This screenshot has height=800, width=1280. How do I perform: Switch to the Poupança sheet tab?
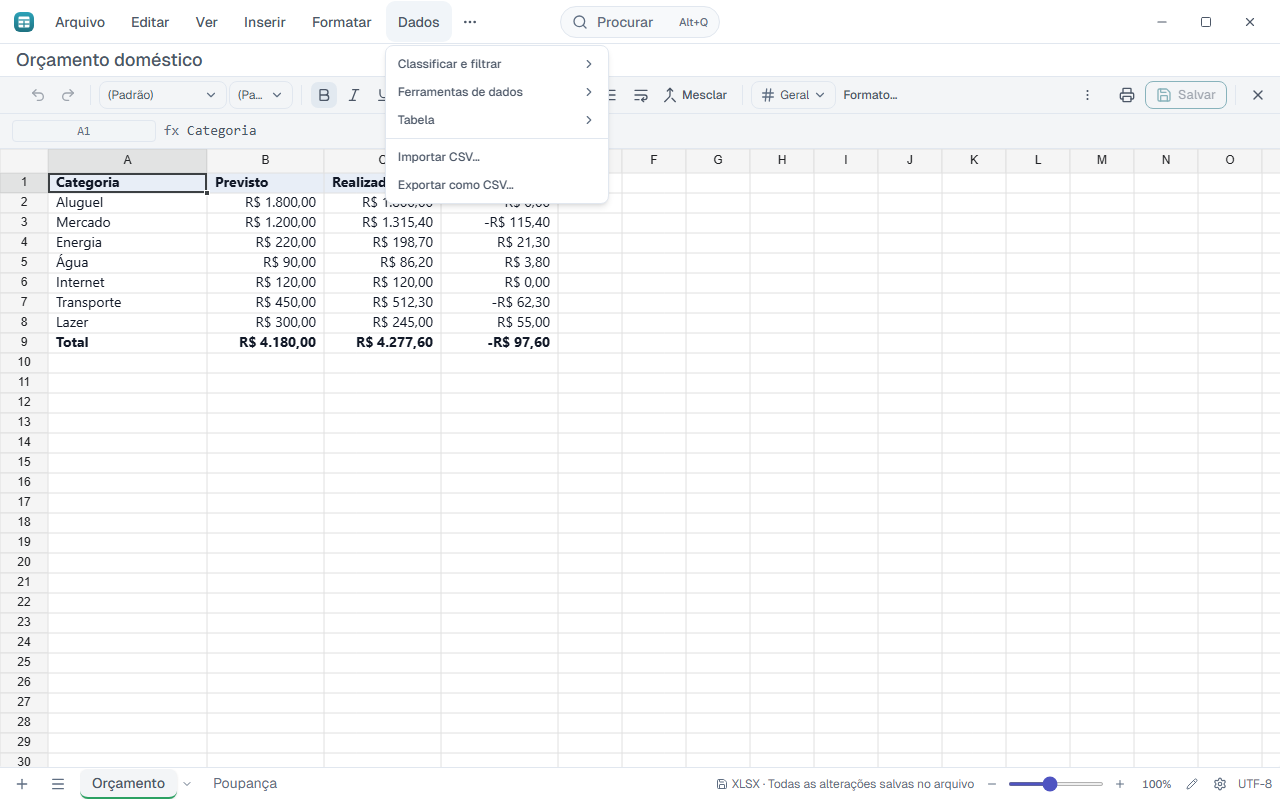tap(245, 784)
